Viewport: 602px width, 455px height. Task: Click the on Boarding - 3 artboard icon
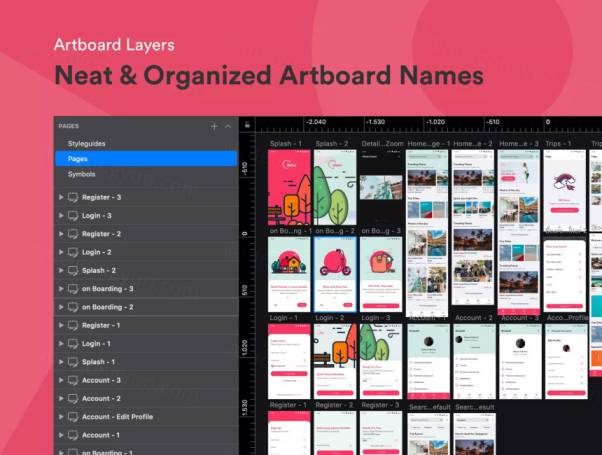(x=72, y=289)
